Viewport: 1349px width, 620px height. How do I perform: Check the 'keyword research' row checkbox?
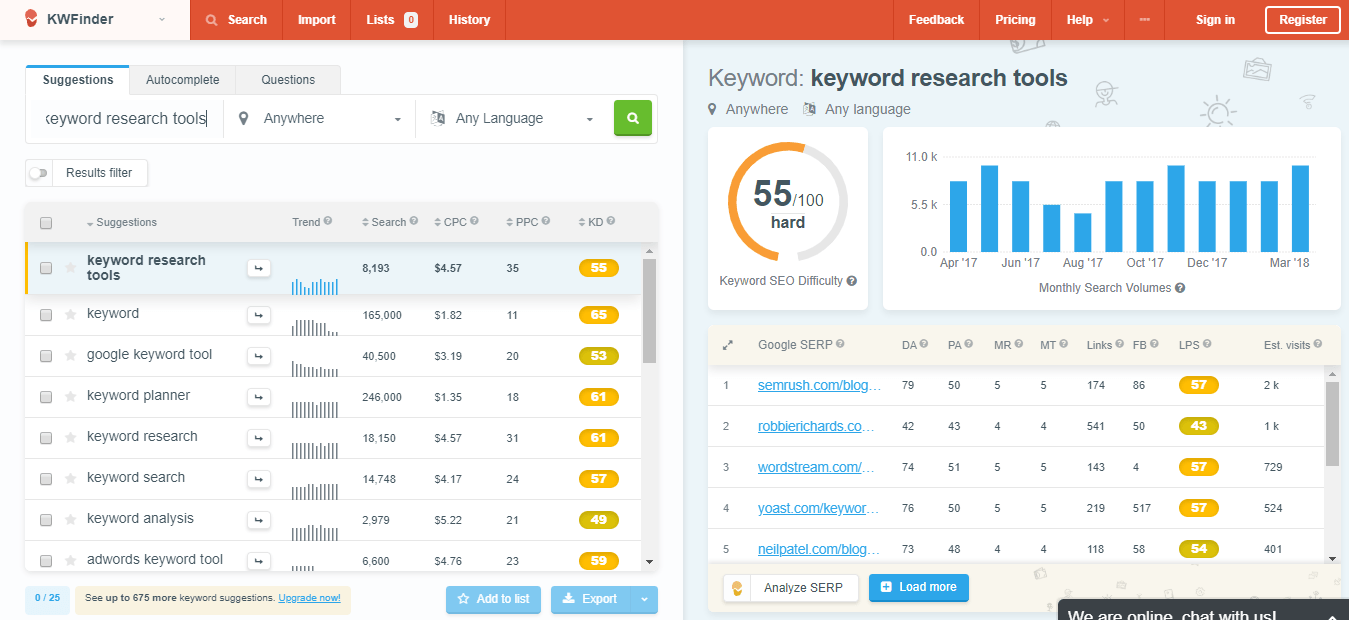point(46,438)
